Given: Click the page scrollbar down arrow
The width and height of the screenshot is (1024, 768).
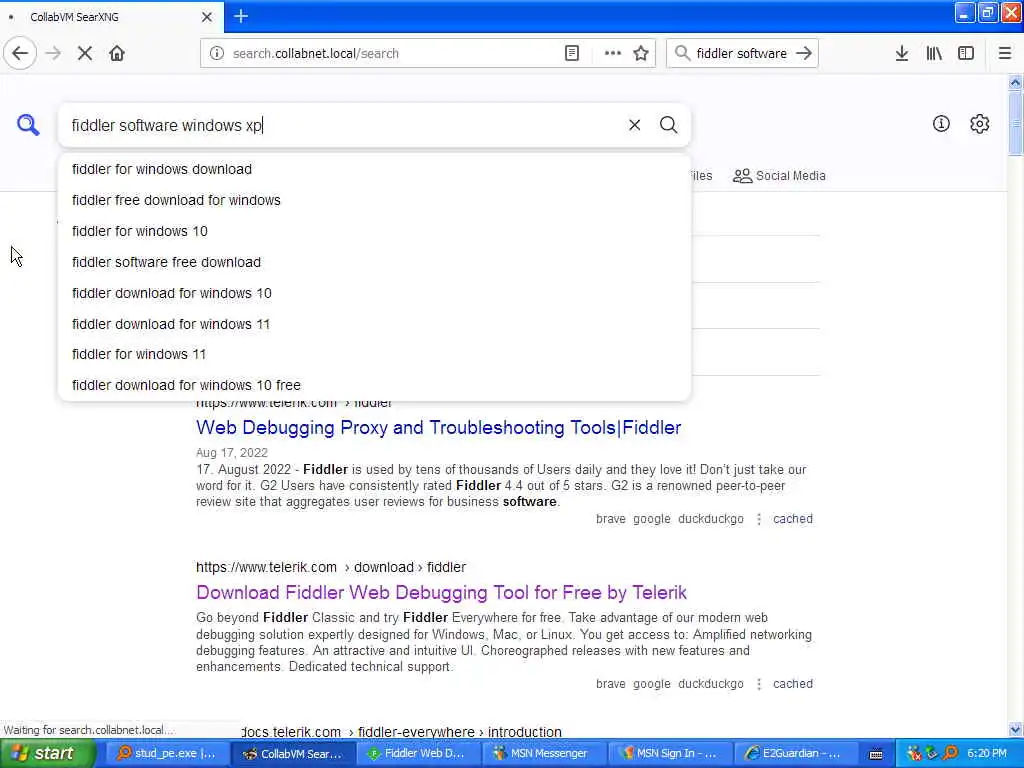Looking at the screenshot, I should click(1015, 729).
